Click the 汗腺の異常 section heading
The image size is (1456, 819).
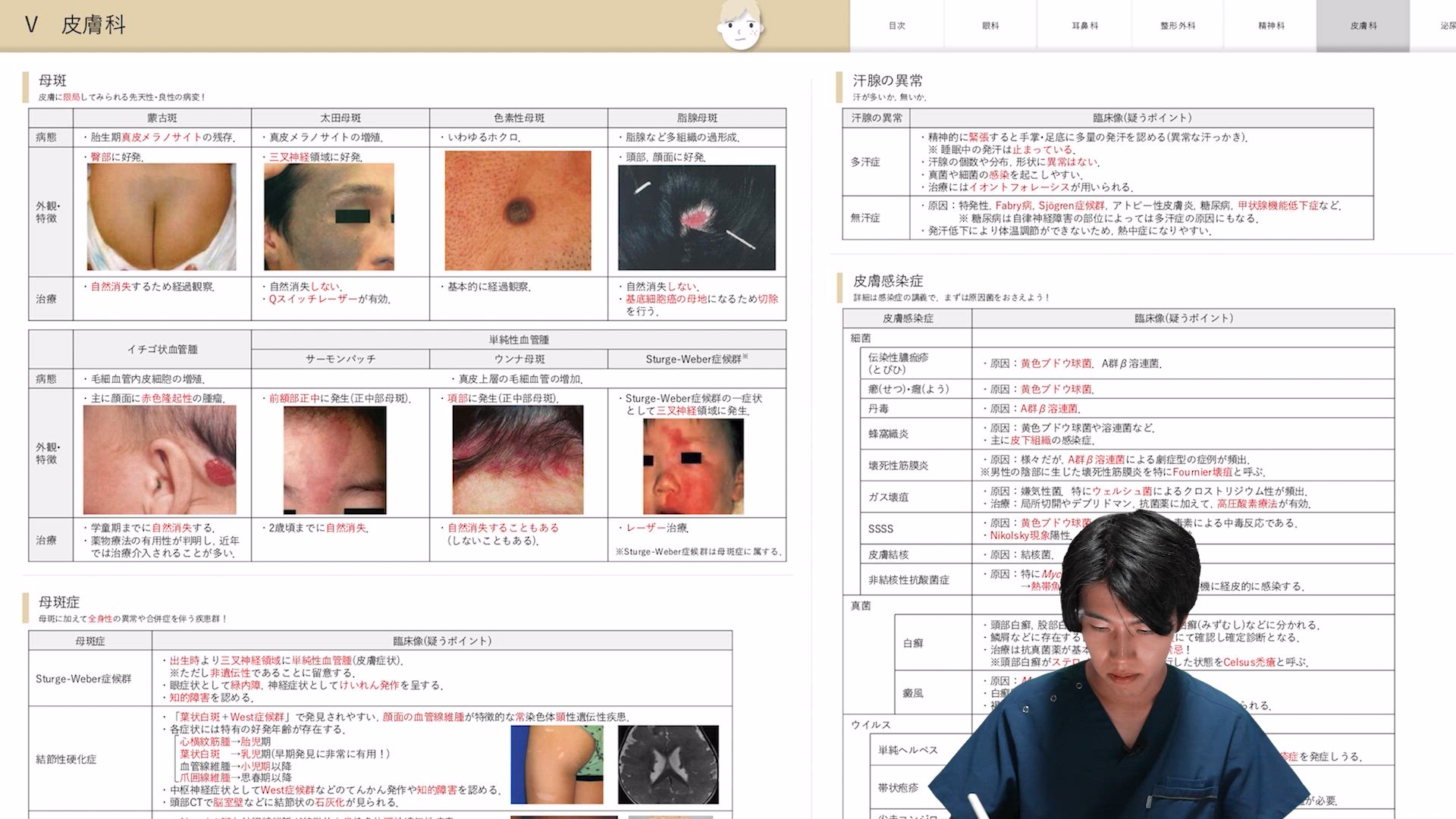tap(887, 80)
